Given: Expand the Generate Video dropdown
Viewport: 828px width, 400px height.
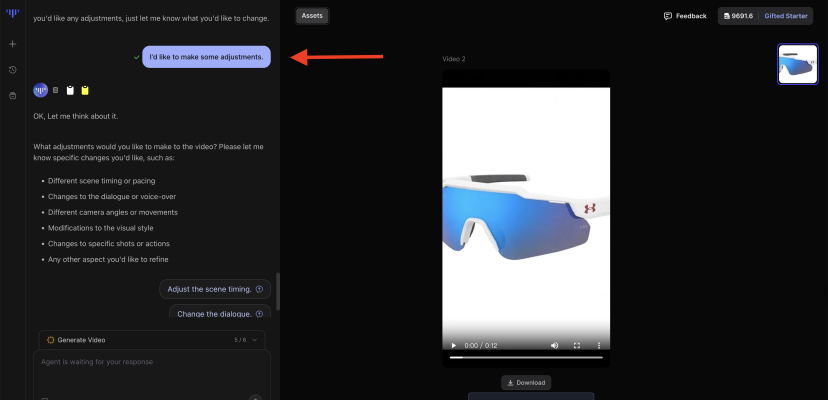Looking at the screenshot, I should tap(254, 340).
